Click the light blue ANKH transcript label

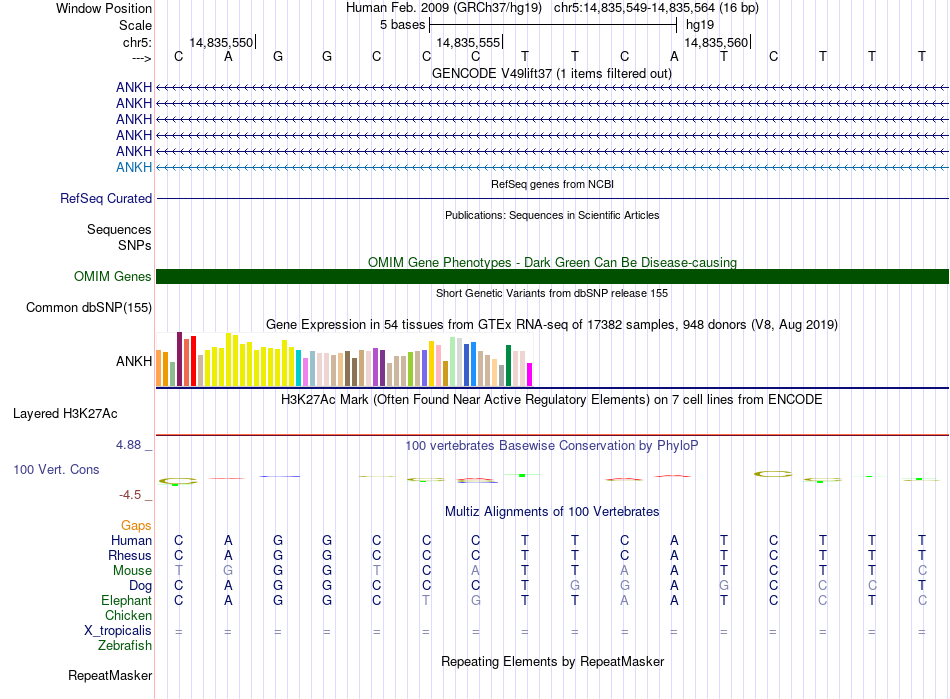tap(134, 167)
